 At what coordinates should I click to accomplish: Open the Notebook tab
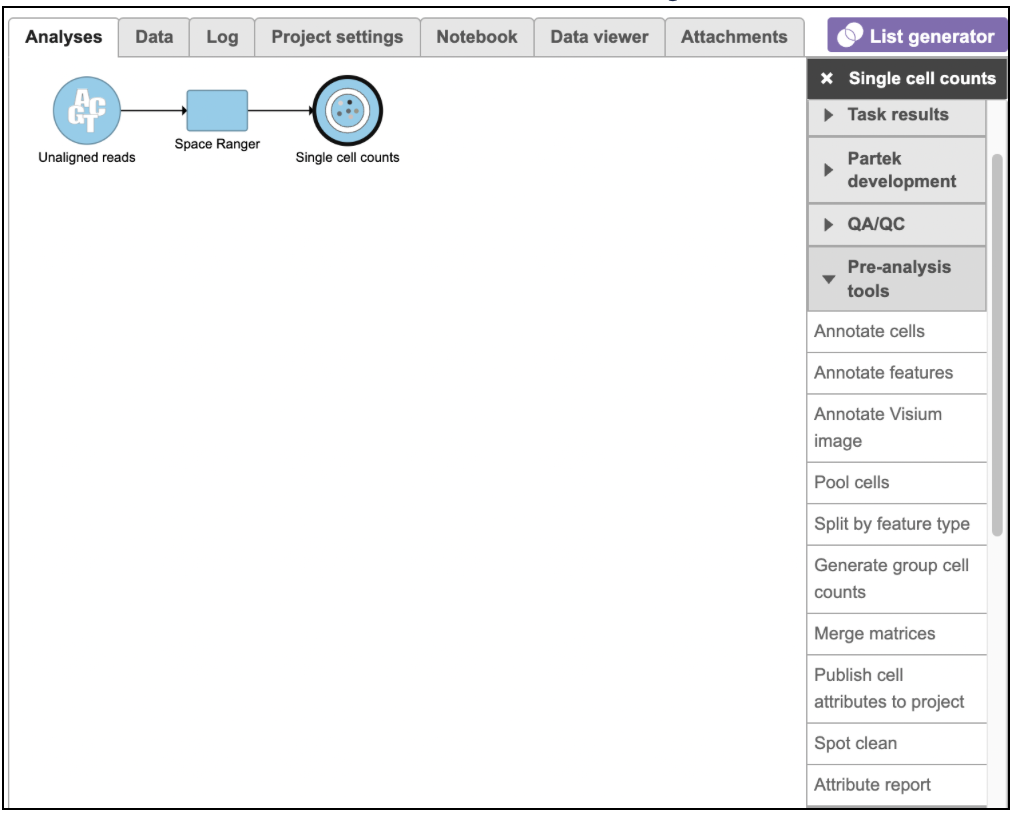tap(477, 37)
